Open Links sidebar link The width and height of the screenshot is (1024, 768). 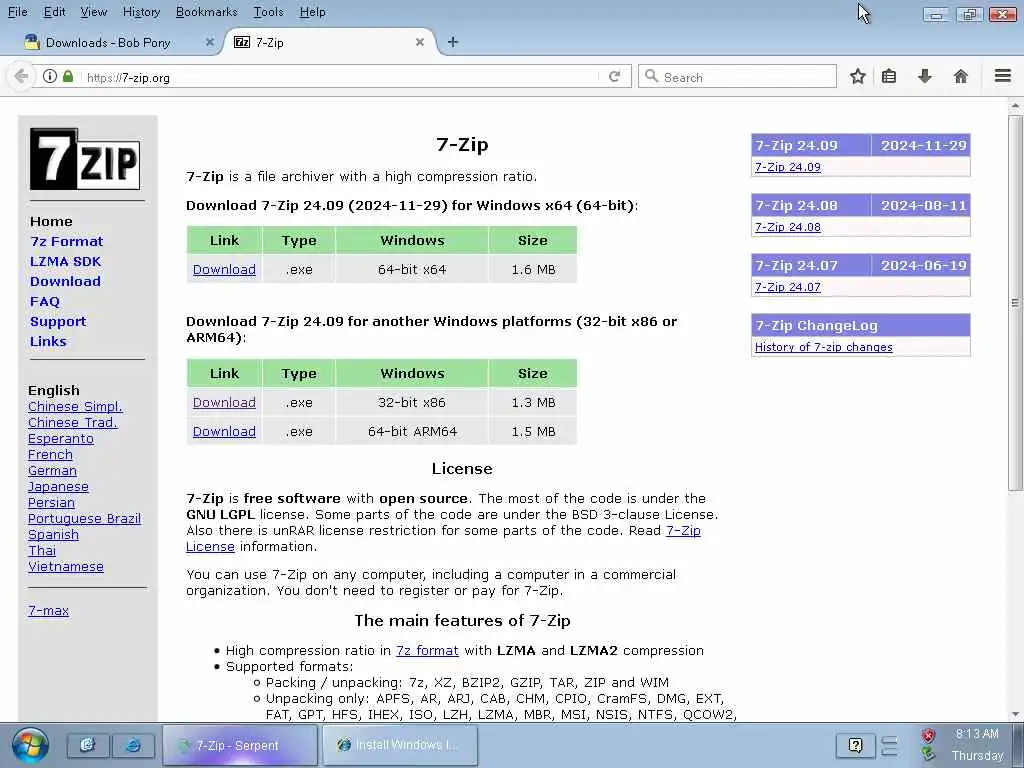point(48,342)
